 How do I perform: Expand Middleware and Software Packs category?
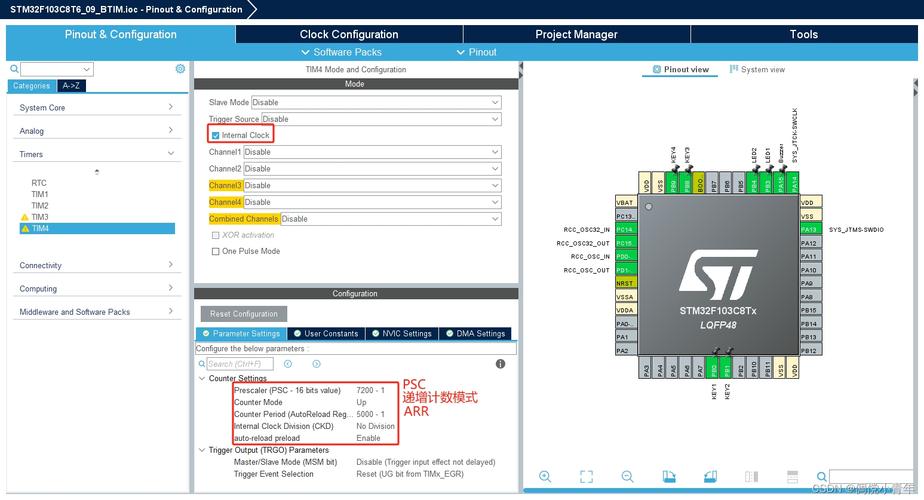[x=96, y=312]
